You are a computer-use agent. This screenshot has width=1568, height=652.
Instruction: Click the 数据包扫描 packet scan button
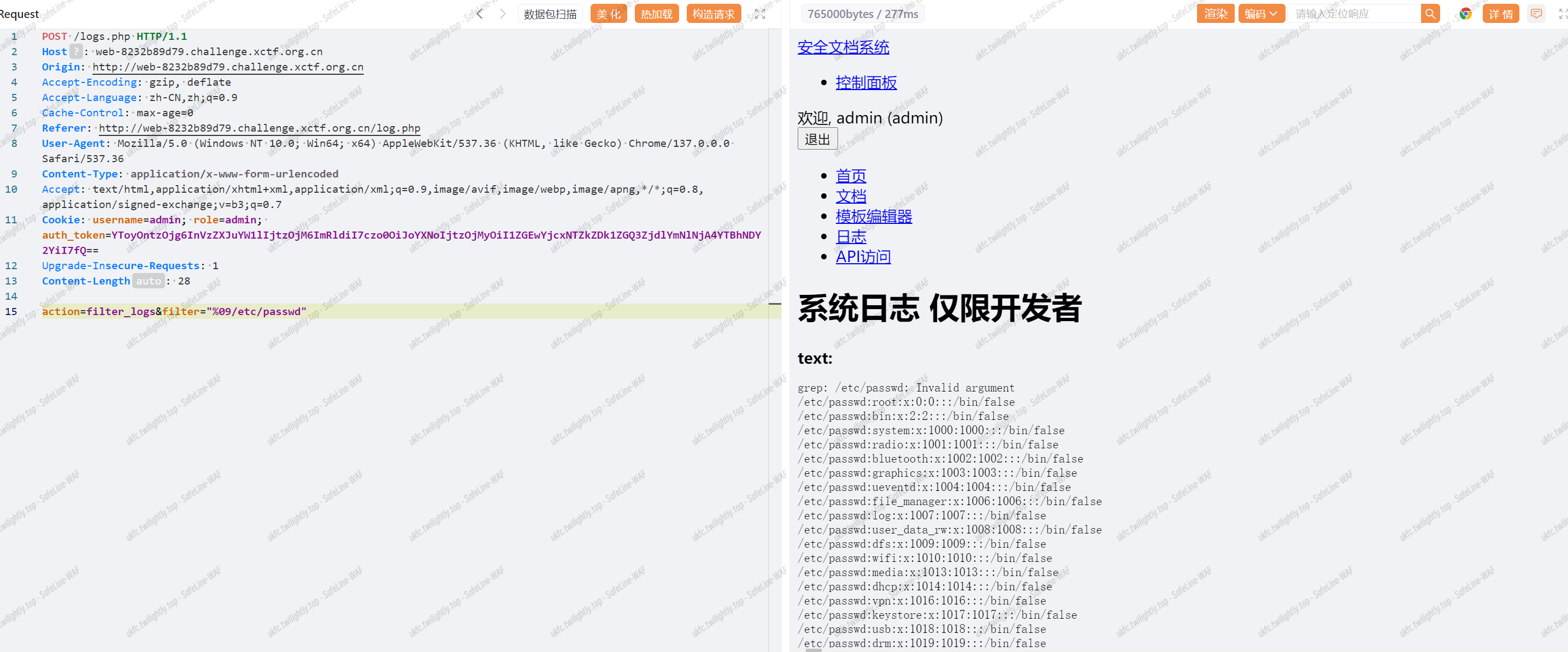point(550,14)
